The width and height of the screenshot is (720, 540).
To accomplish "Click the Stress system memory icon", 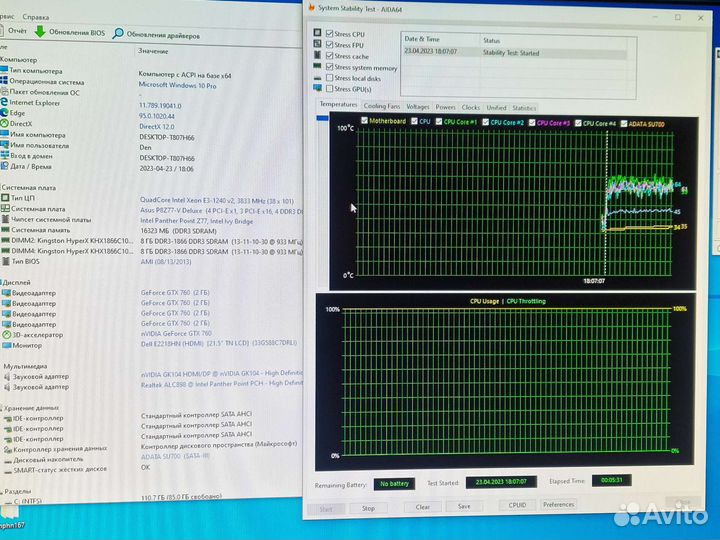I will point(317,66).
